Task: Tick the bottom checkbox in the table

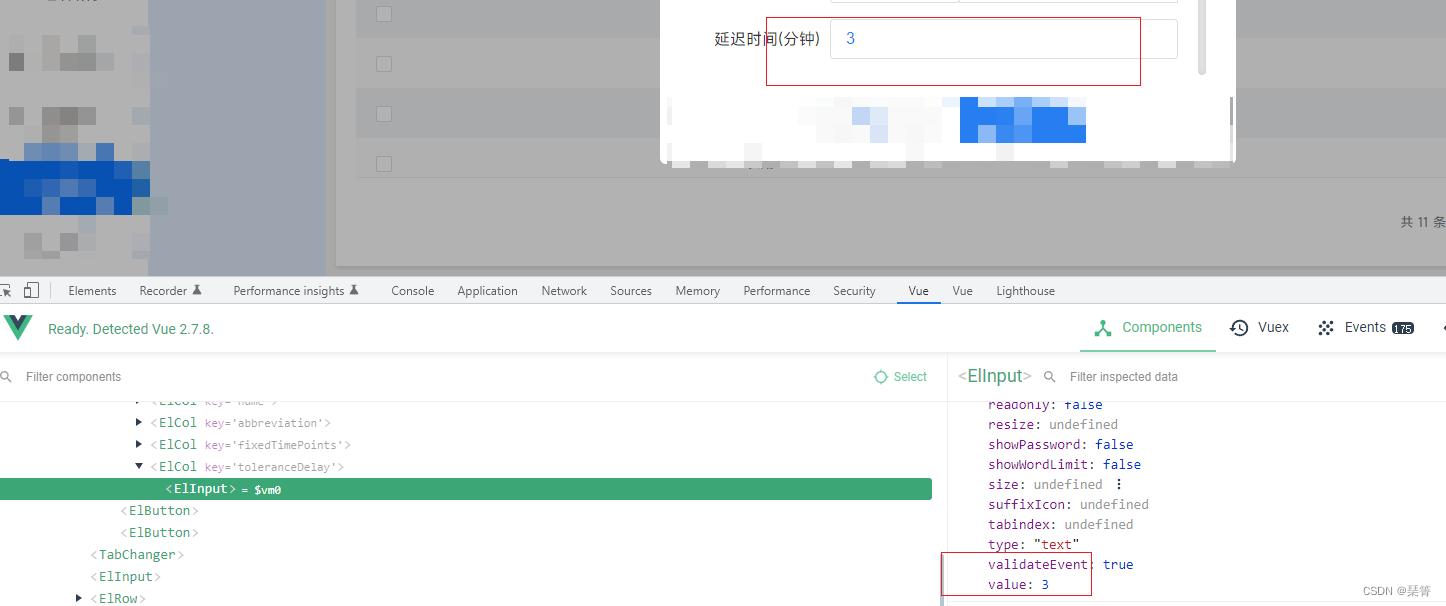Action: click(384, 163)
